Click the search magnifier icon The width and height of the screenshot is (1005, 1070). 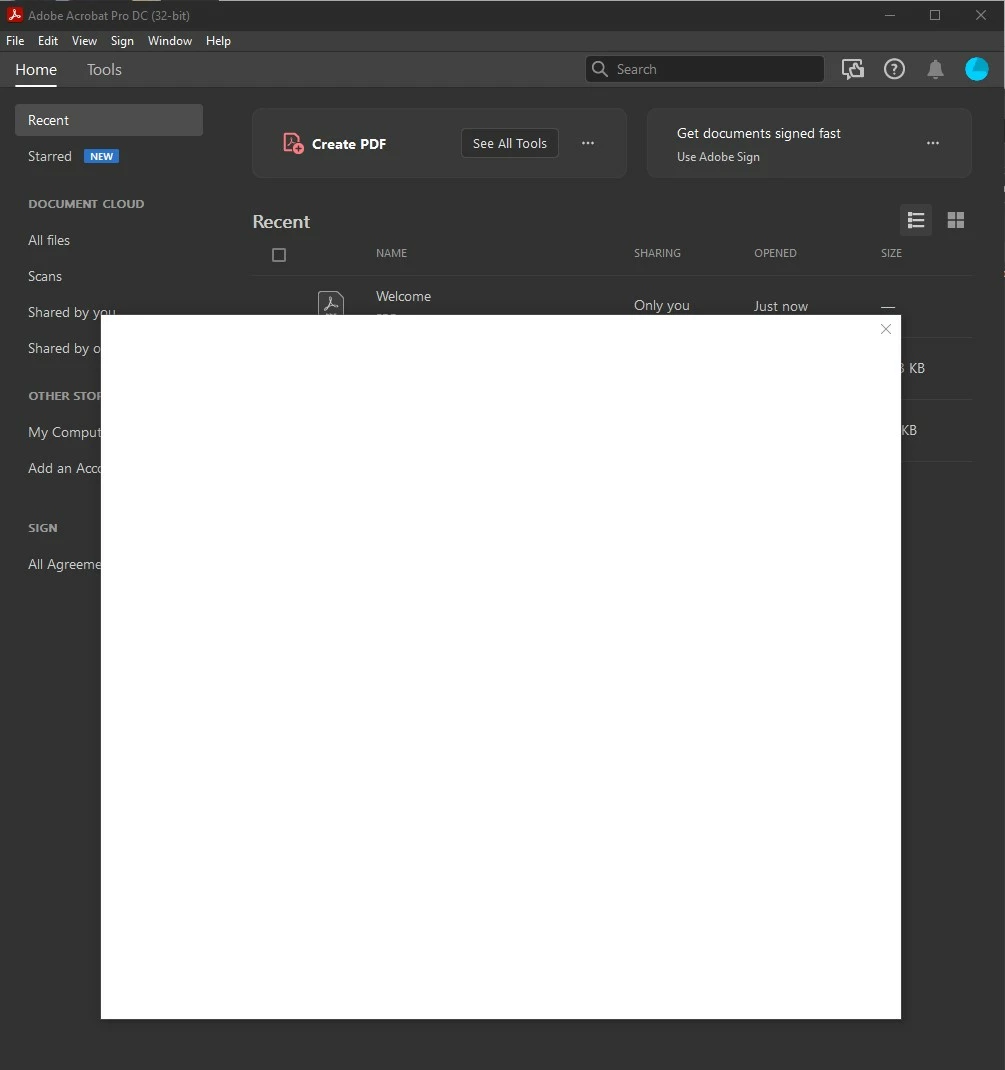click(600, 69)
